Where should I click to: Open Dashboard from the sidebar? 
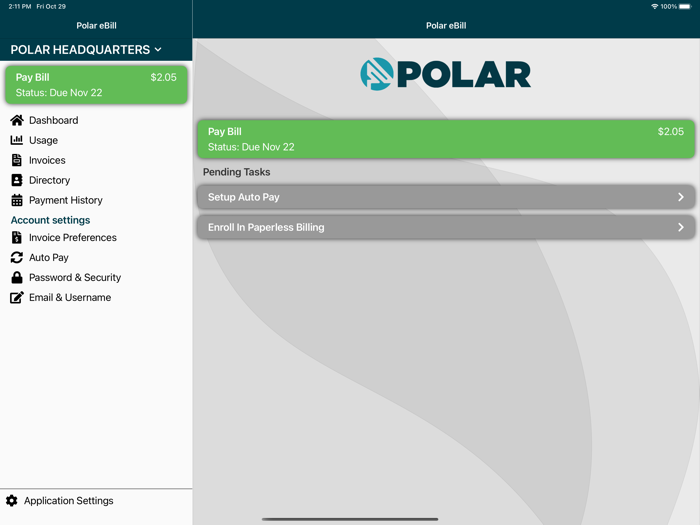[x=54, y=120]
